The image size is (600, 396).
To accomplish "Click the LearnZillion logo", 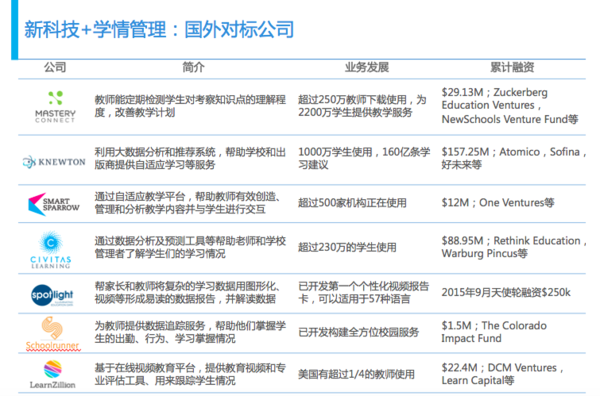I will coord(52,374).
